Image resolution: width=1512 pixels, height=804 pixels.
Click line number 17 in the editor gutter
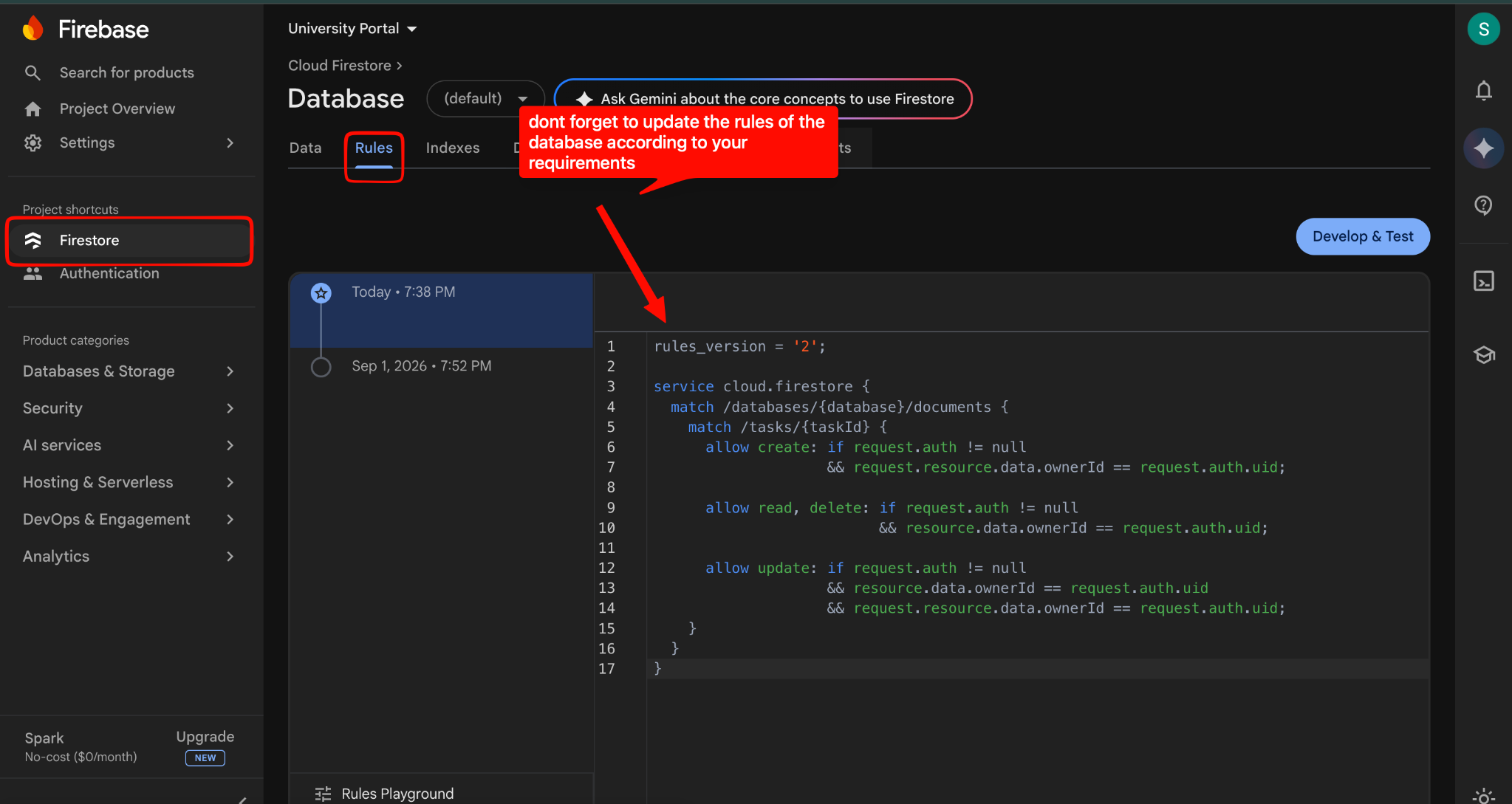[x=606, y=669]
